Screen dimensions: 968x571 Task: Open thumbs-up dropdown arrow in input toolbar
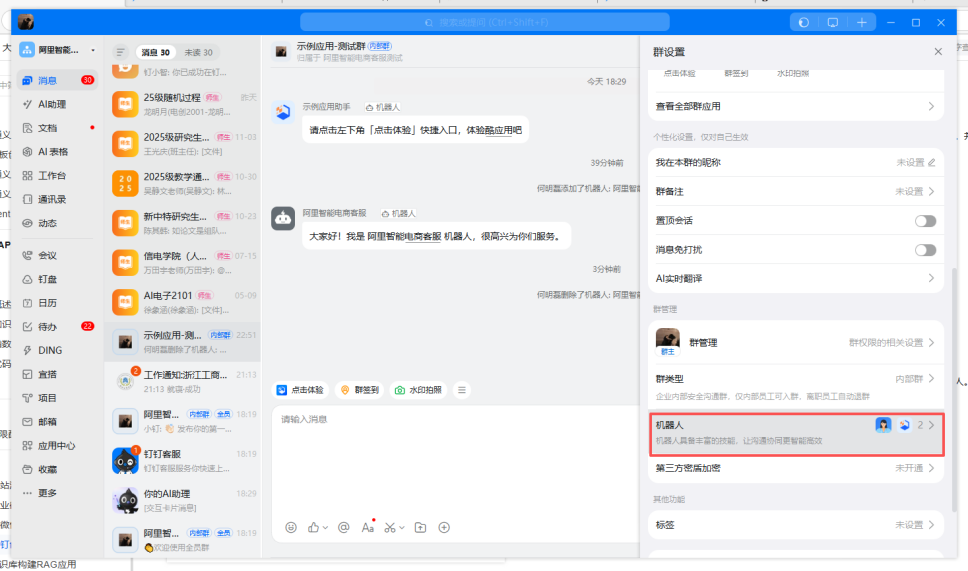point(325,528)
